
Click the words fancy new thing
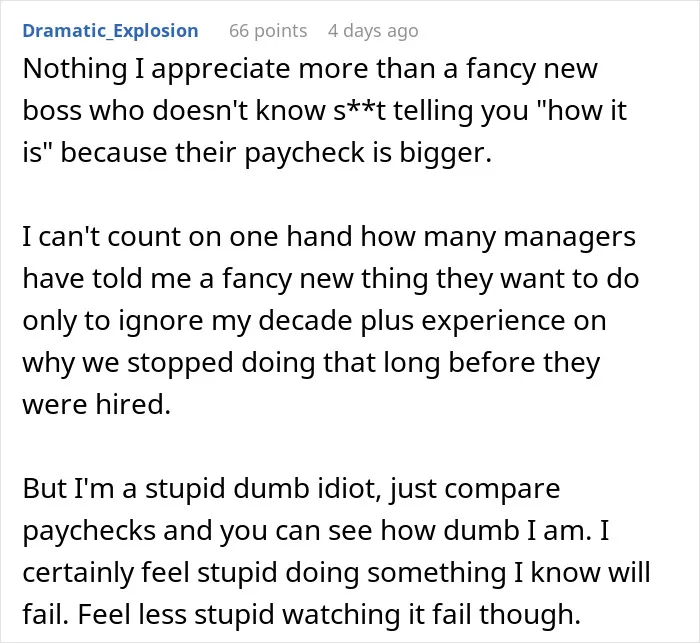click(x=325, y=279)
